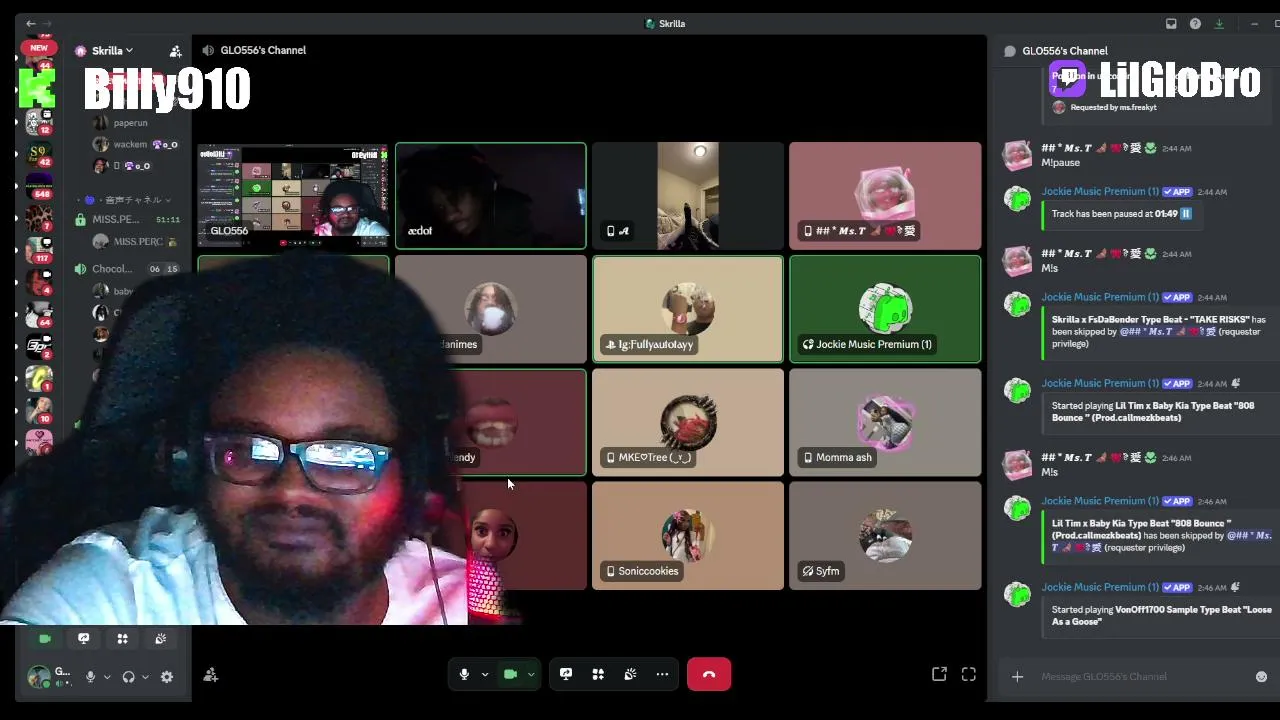Add an attachment with plus button
1280x720 pixels.
pyautogui.click(x=1017, y=677)
